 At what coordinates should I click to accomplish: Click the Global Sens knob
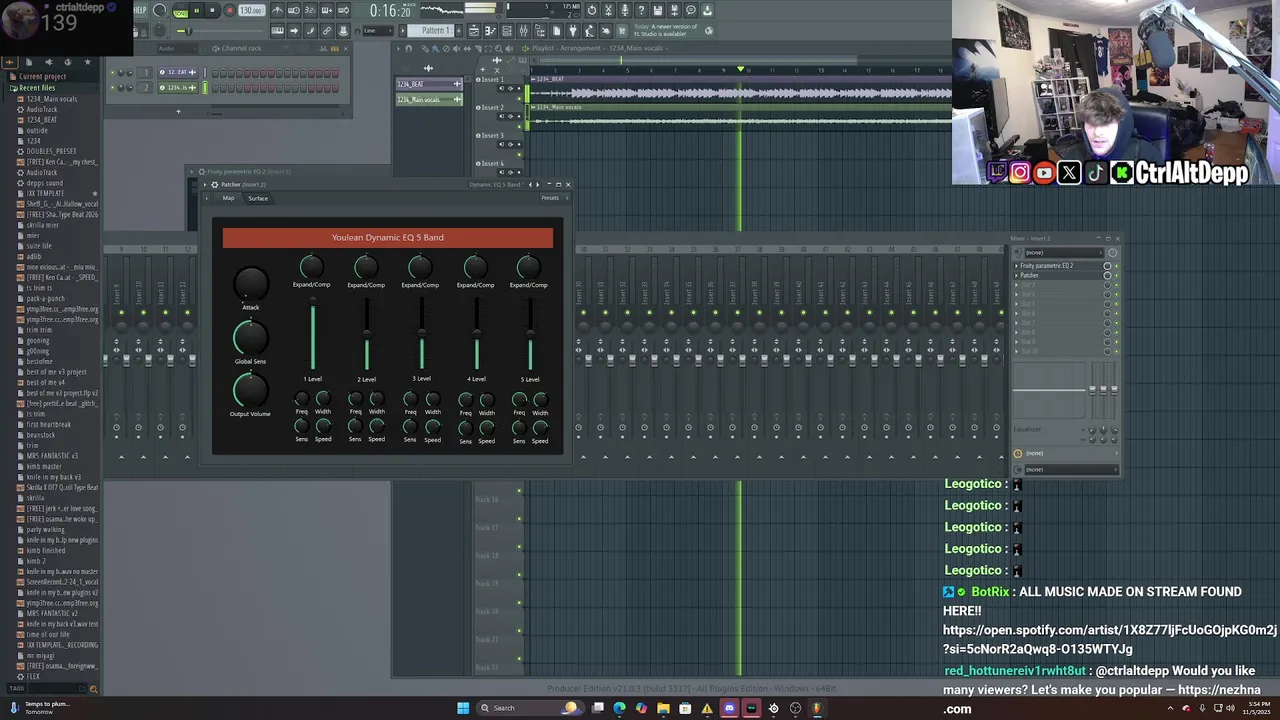(x=250, y=338)
